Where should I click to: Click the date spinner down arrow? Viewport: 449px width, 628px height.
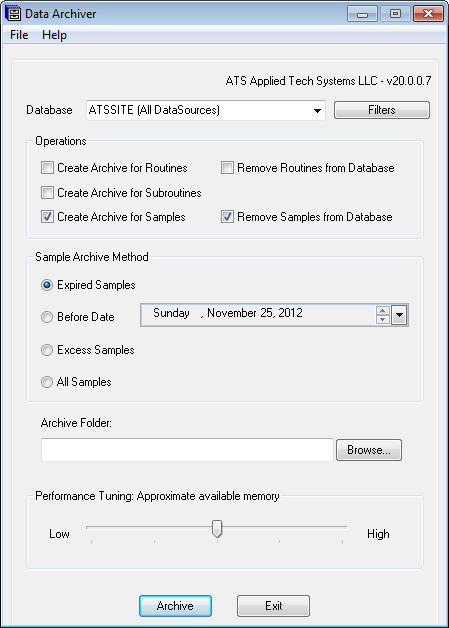pos(383,319)
